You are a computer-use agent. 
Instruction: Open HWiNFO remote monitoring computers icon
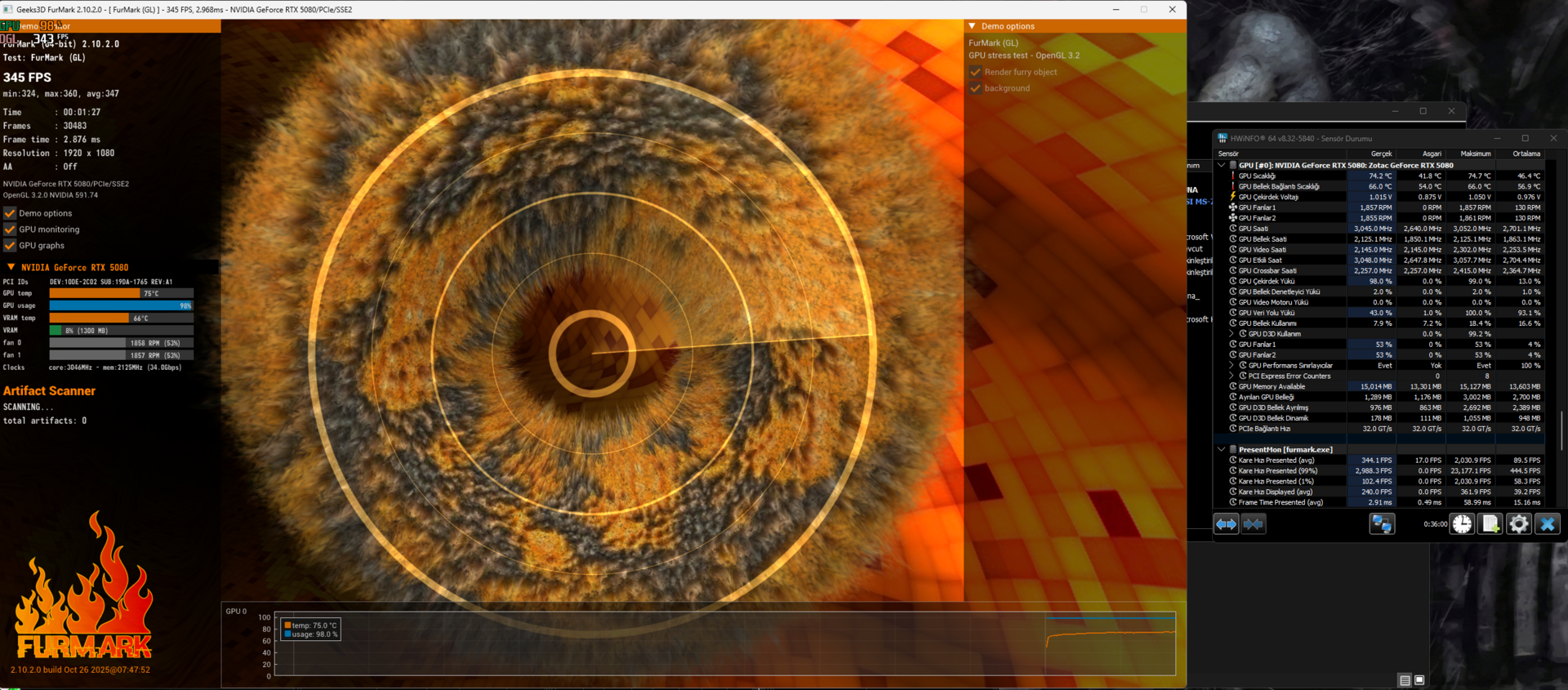pyautogui.click(x=1382, y=524)
